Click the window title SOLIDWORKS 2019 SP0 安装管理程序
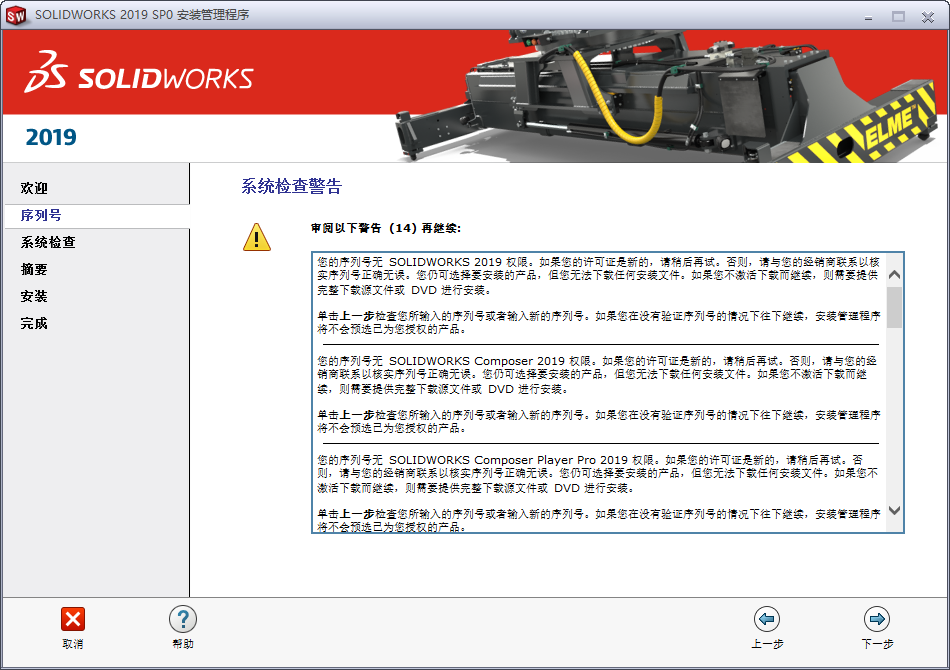950x670 pixels. 142,15
